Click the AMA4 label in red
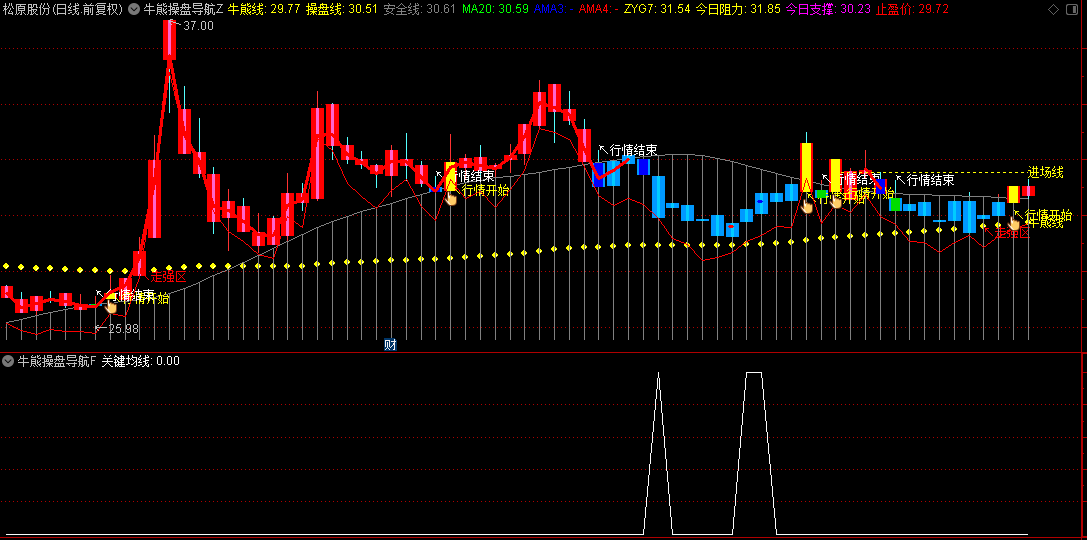The height and width of the screenshot is (540, 1087). tap(598, 9)
